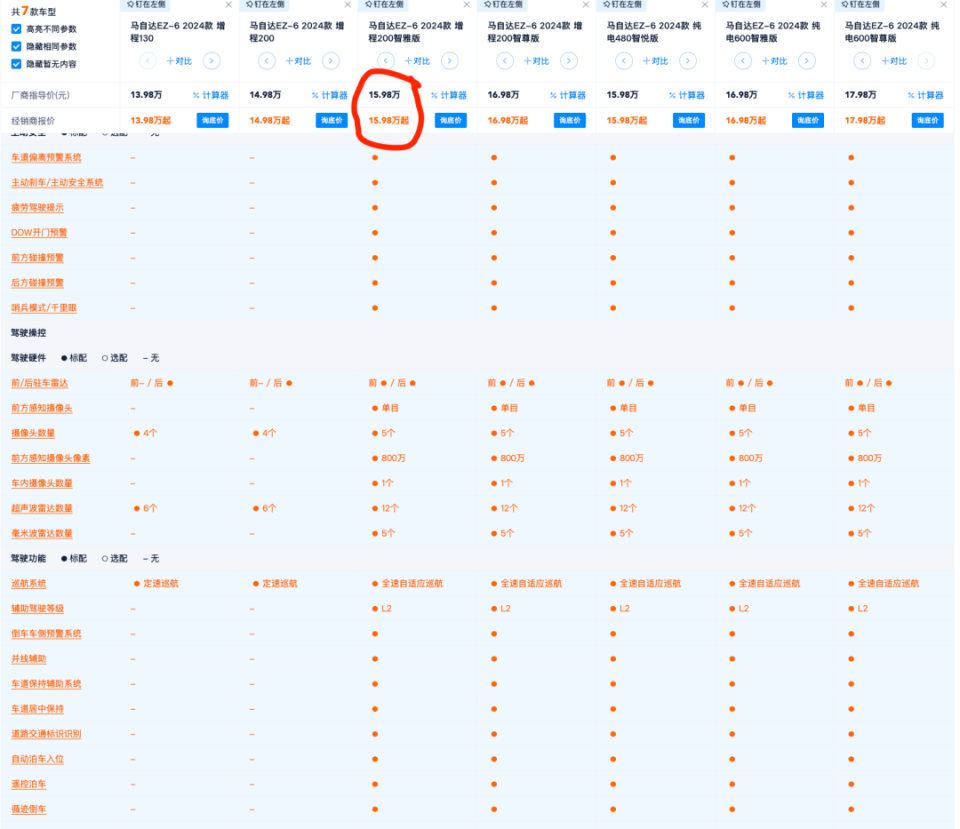The image size is (960, 829).
Task: Open 哨兵模式/千里眼 link
Action: 44,308
